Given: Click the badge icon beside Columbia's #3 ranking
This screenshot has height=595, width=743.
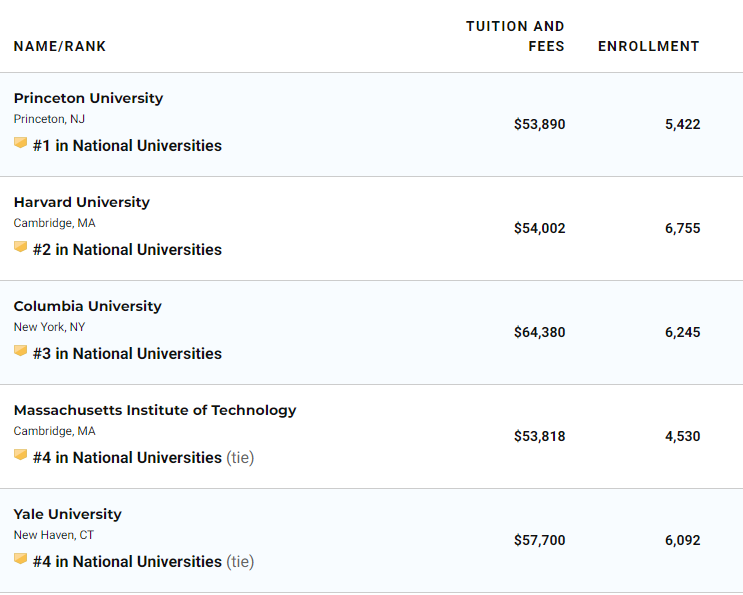Looking at the screenshot, I should (x=20, y=352).
